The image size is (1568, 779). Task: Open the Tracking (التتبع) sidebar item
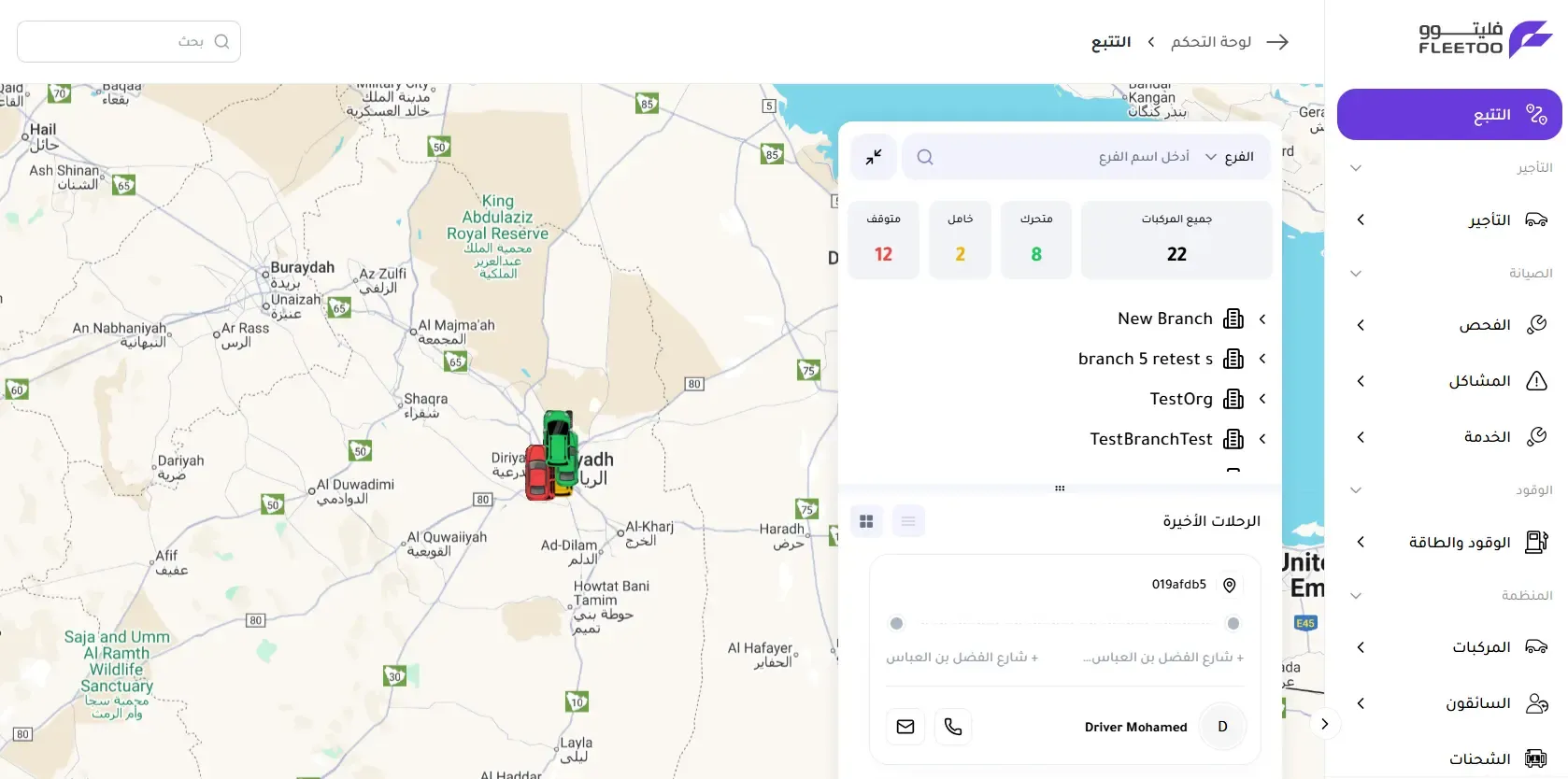[x=1449, y=115]
